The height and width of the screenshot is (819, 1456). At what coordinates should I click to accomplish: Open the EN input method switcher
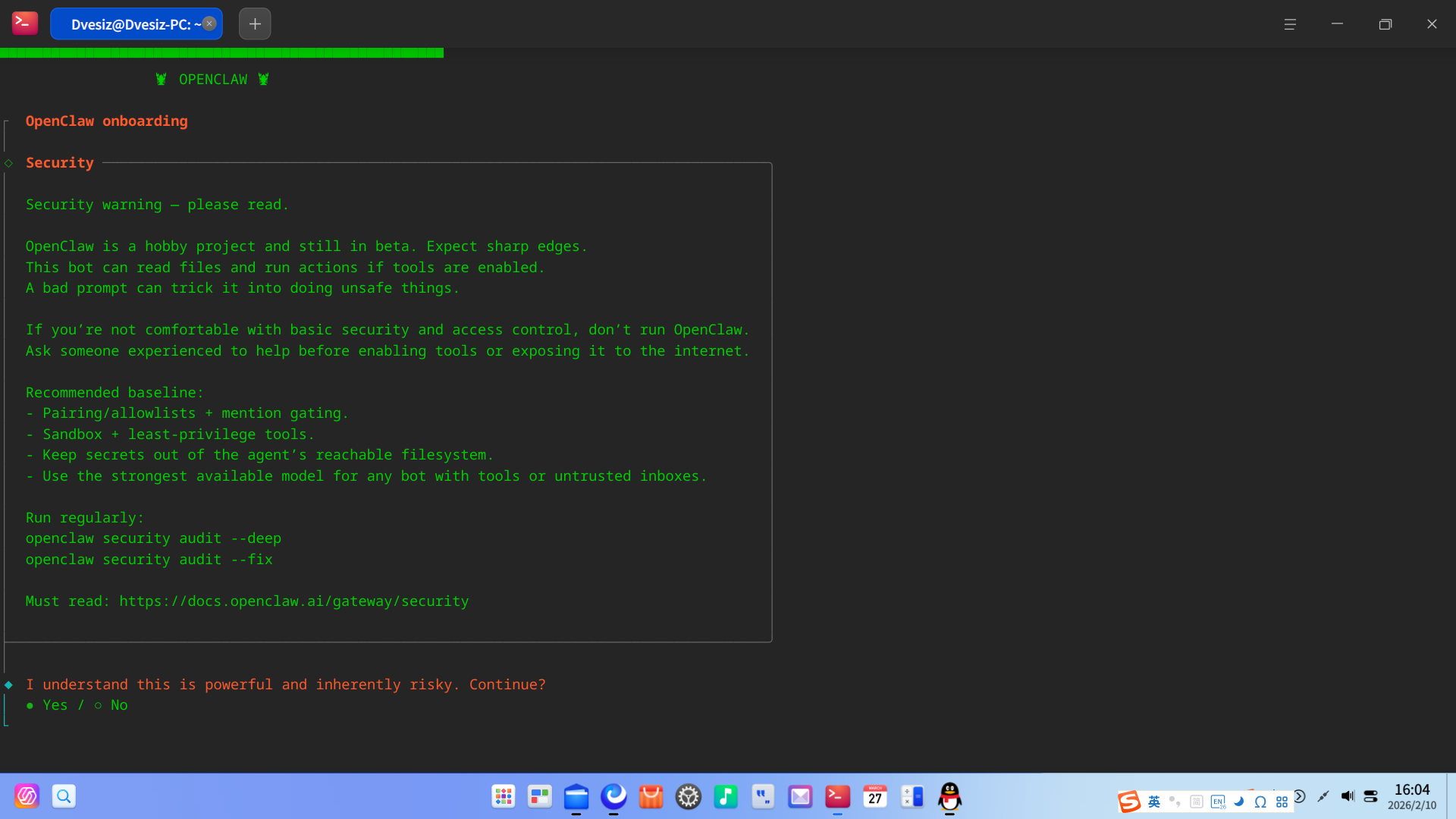[1218, 802]
